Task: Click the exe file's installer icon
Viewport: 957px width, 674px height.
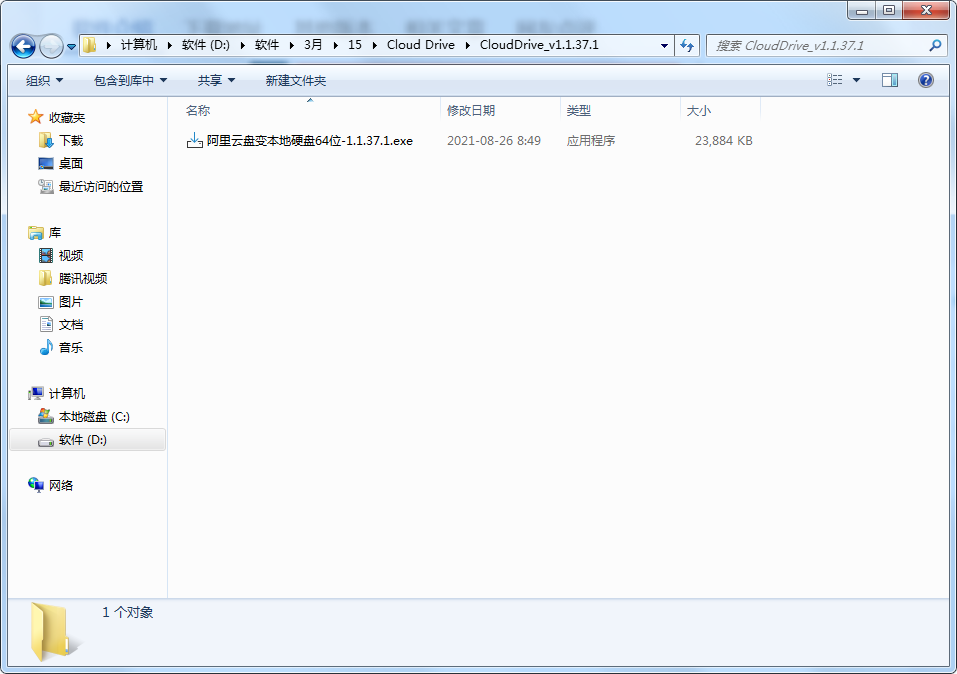Action: click(x=195, y=140)
